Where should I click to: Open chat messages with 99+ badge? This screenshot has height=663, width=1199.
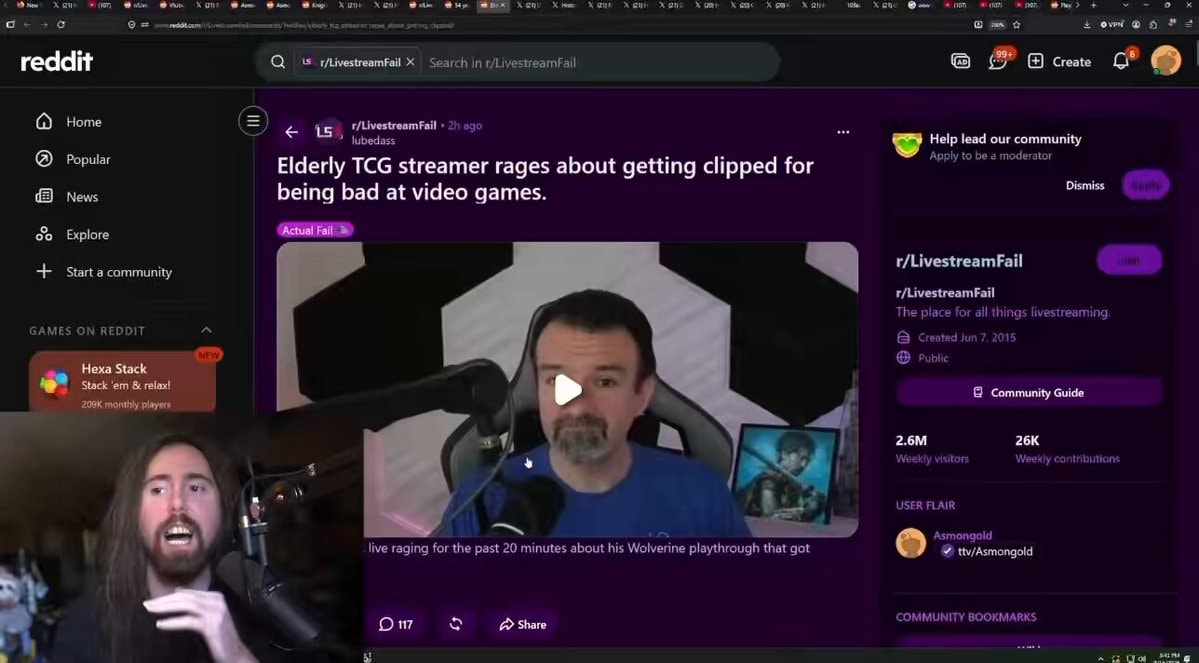coord(998,61)
